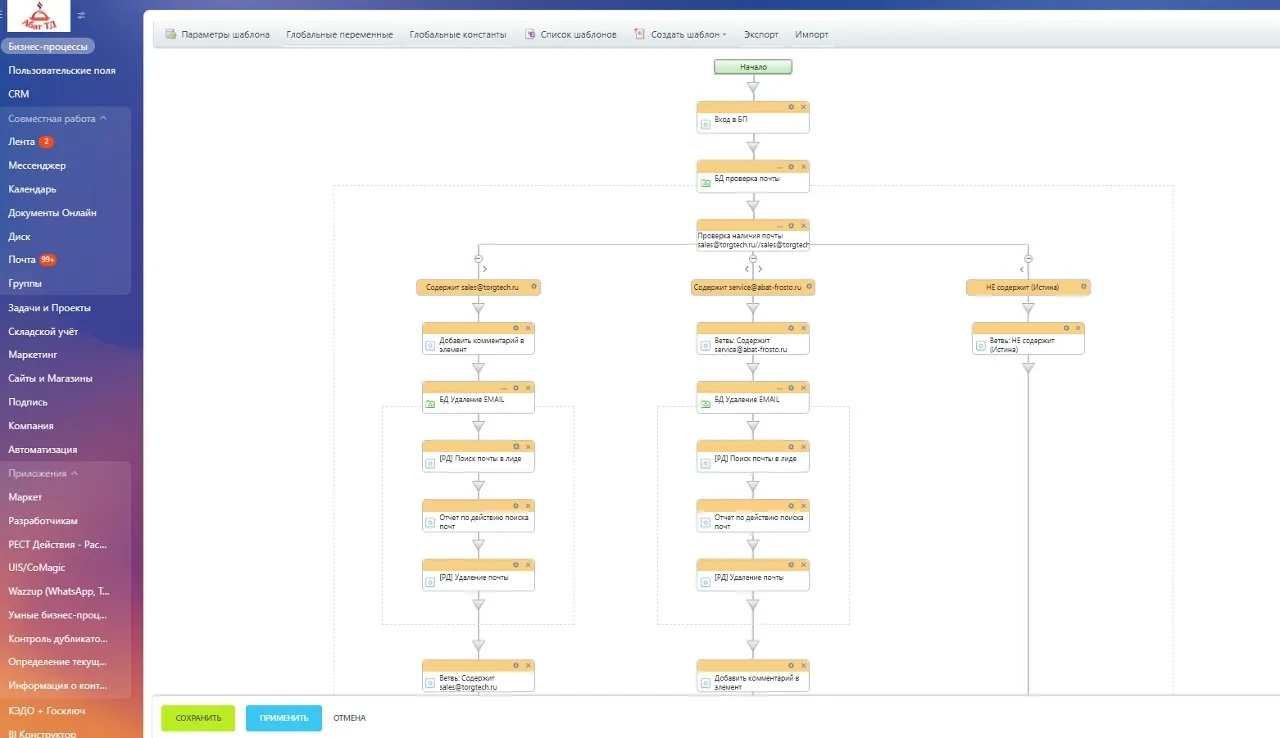Screen dimensions: 1280x738
Task: Move НЕ содержит (Истина) branch left with arrow
Action: 1022,268
